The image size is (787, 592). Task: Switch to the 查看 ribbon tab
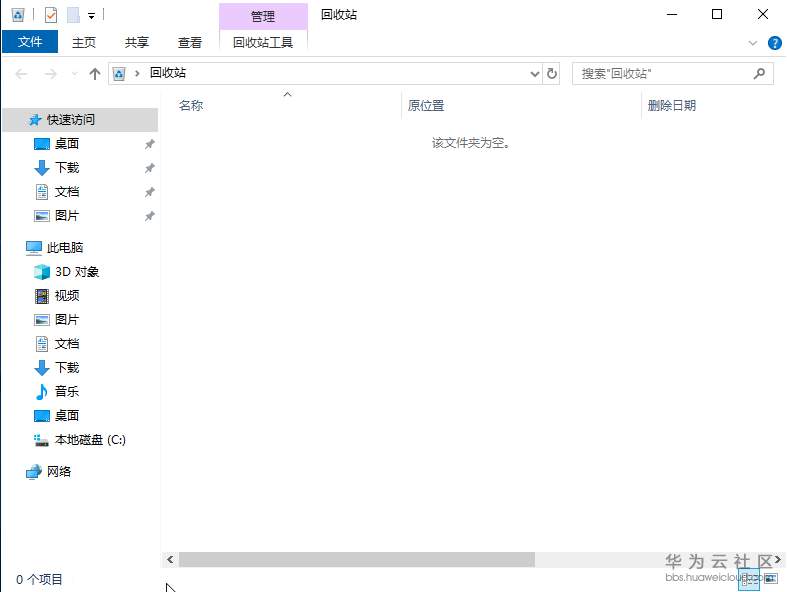[190, 42]
